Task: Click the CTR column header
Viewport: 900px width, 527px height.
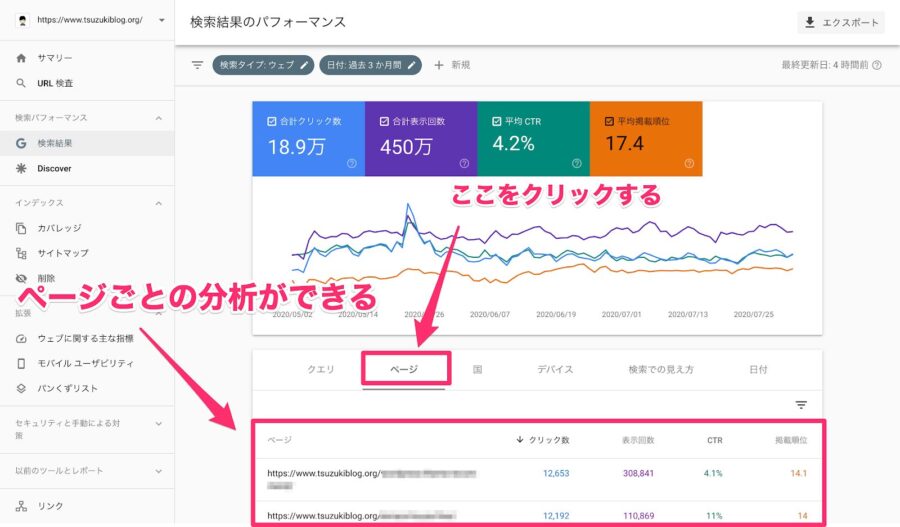Action: point(715,440)
